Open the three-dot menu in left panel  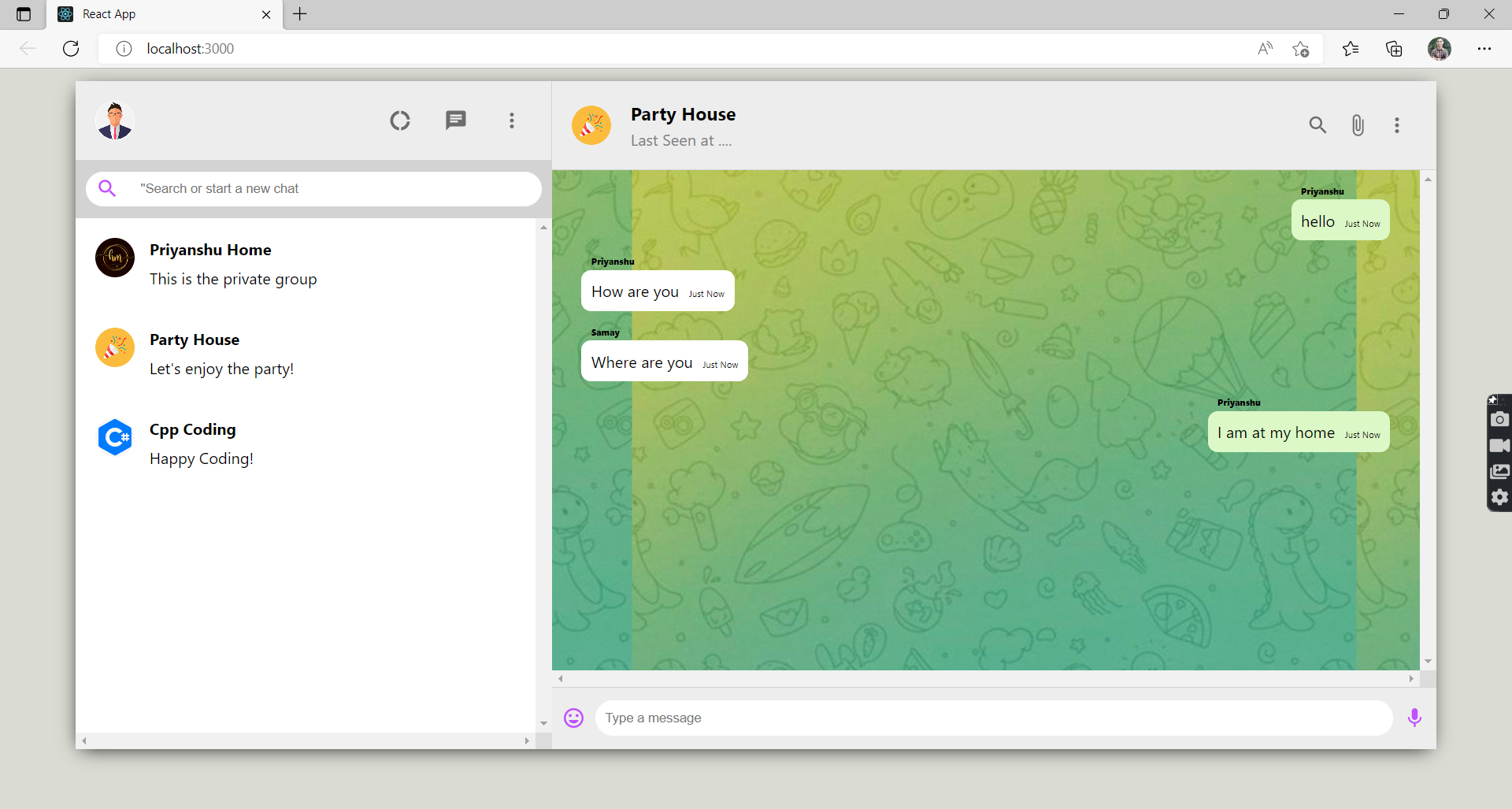(511, 120)
